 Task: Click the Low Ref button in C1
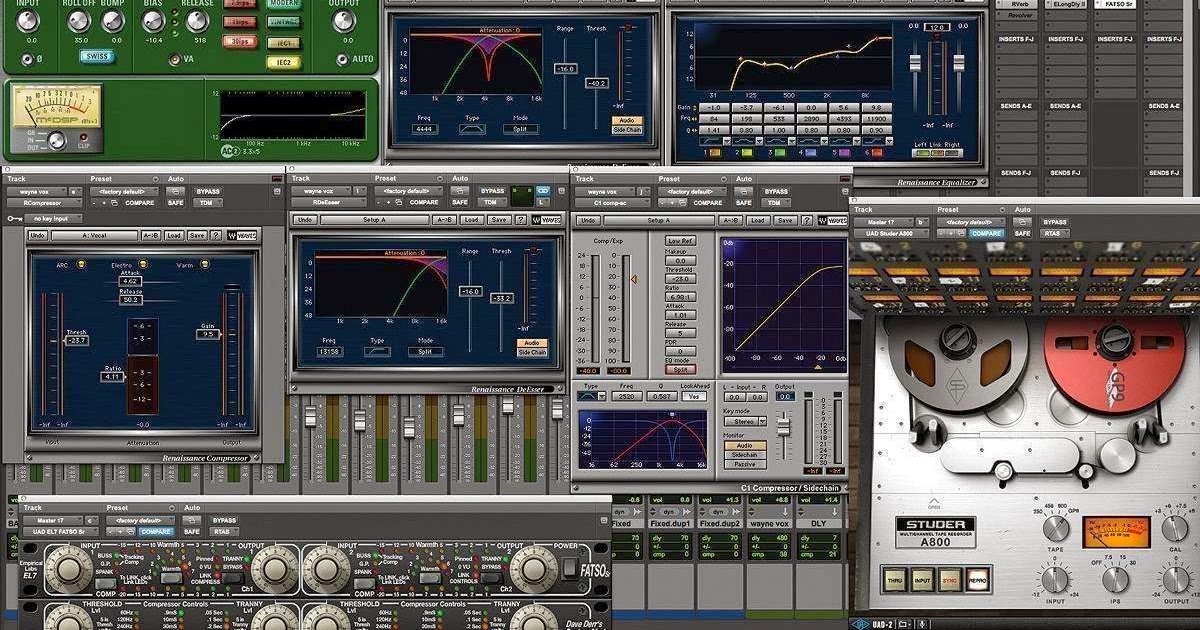(x=681, y=241)
